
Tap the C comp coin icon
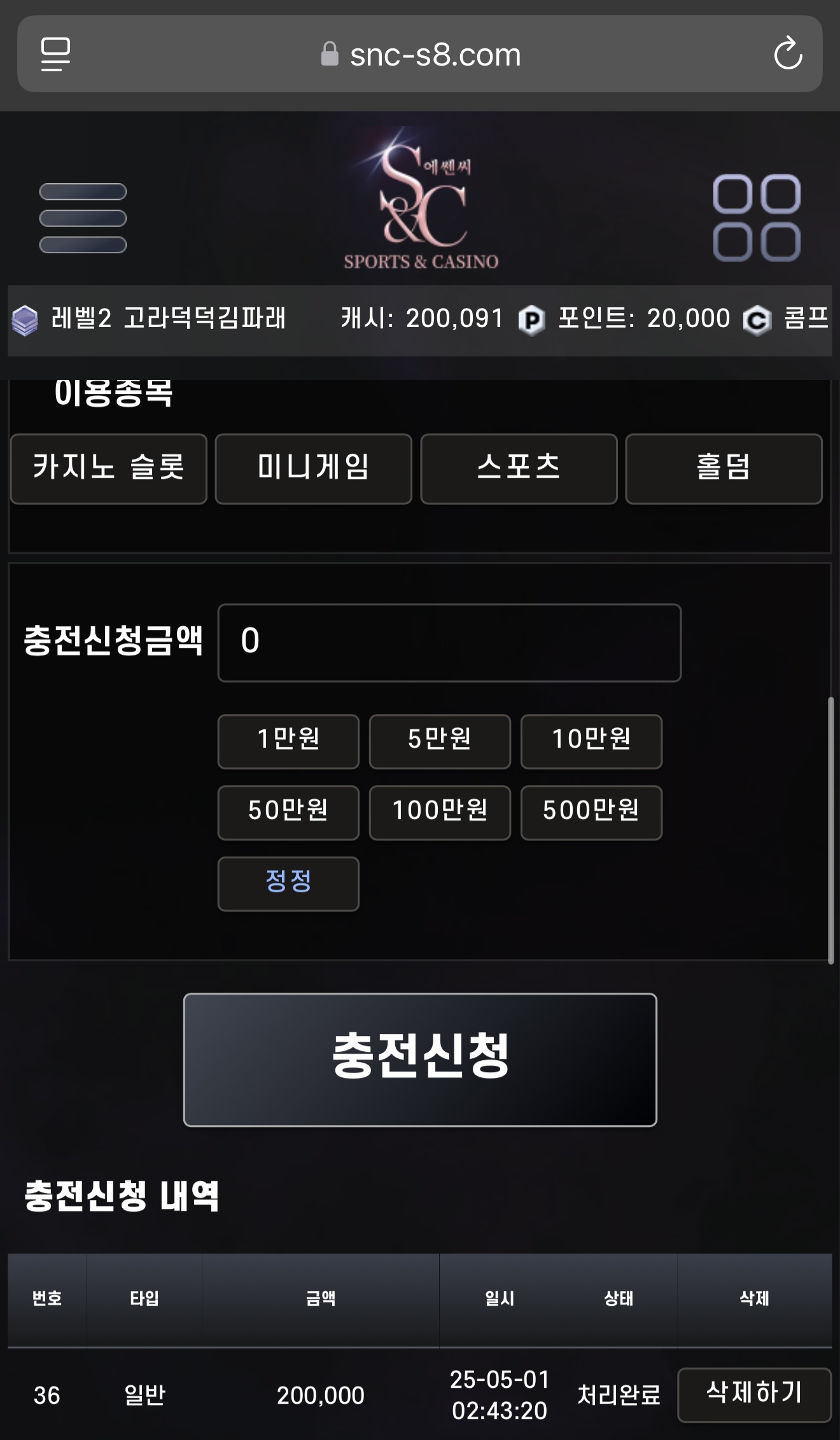point(757,320)
